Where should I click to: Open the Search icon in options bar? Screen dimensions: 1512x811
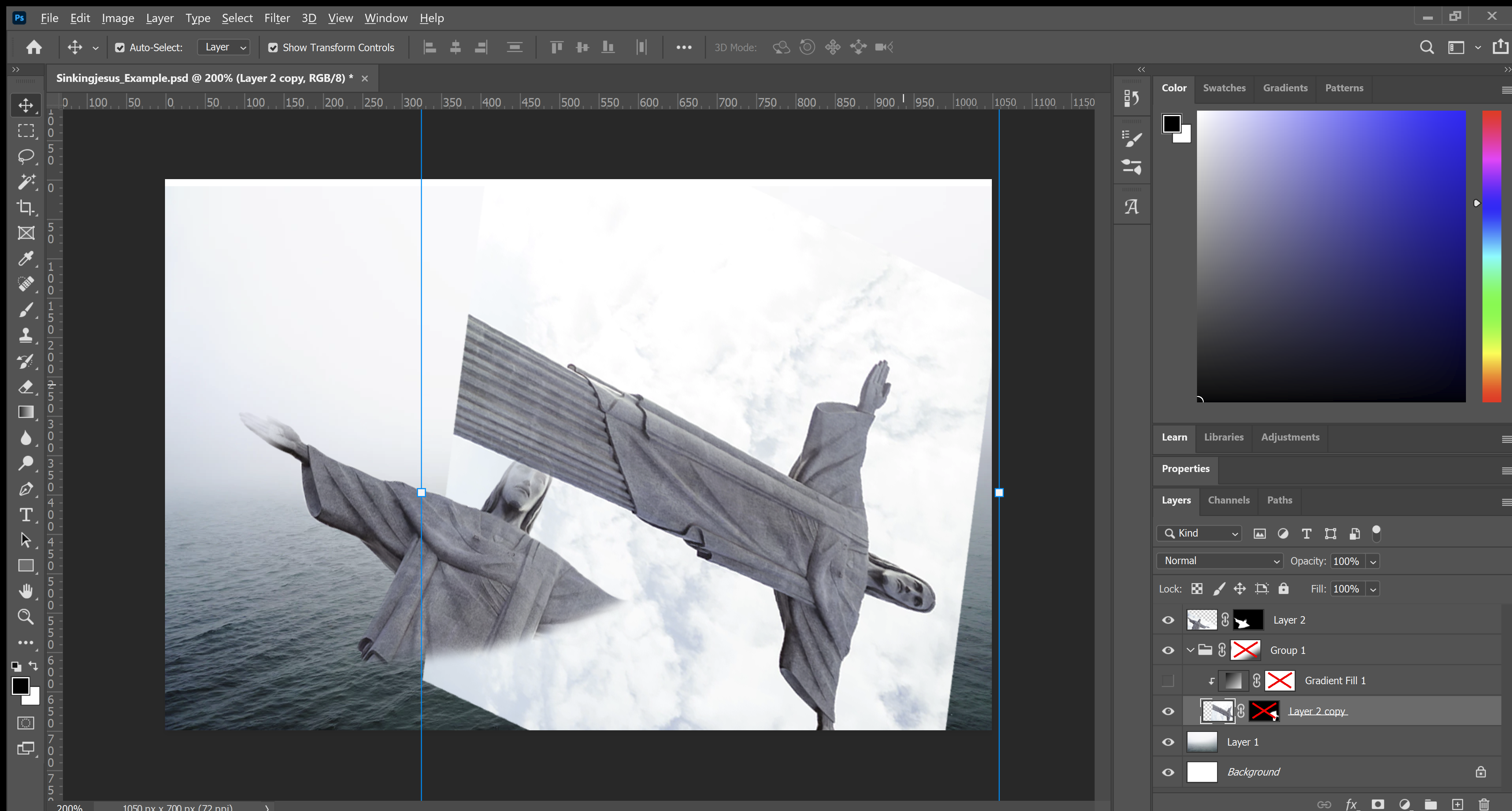[1427, 47]
